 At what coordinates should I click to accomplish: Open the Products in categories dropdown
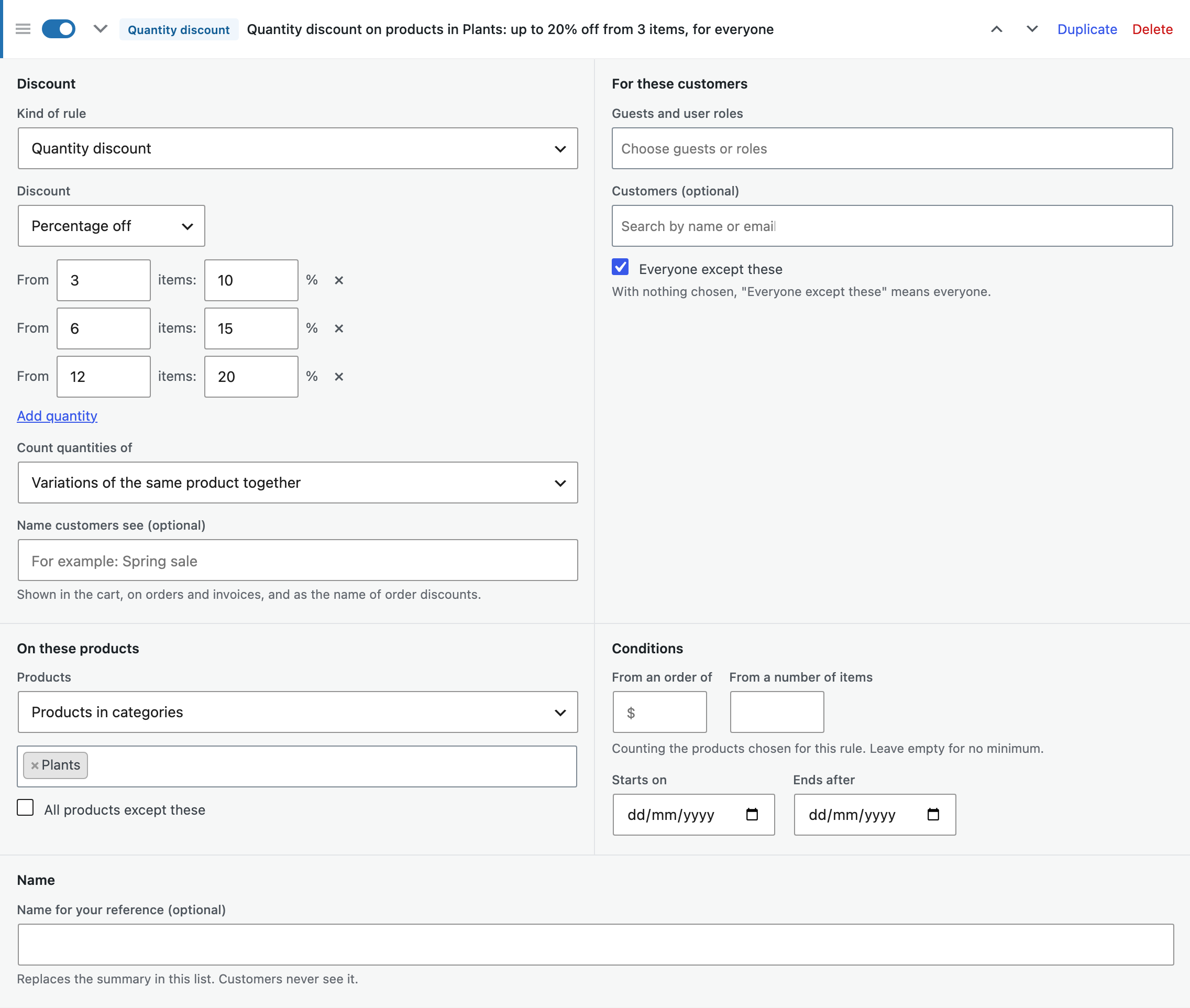click(298, 713)
